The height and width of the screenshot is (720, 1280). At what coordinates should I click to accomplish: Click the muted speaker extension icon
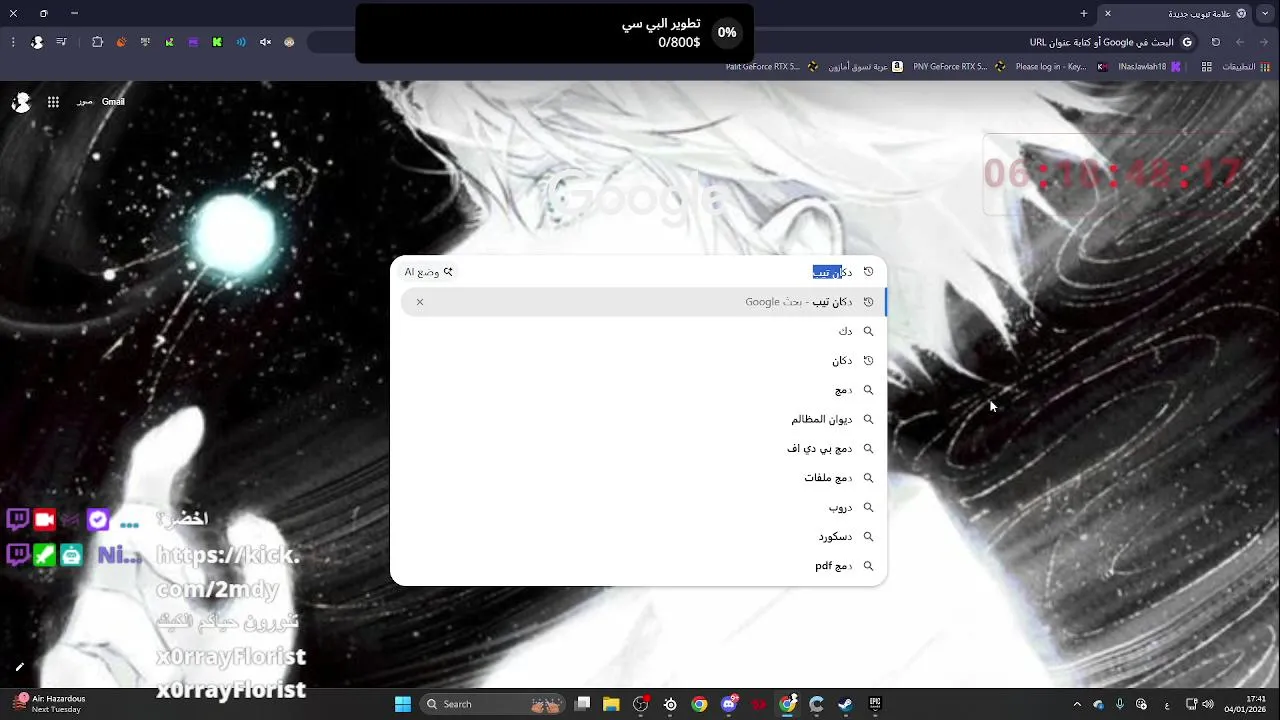point(265,42)
